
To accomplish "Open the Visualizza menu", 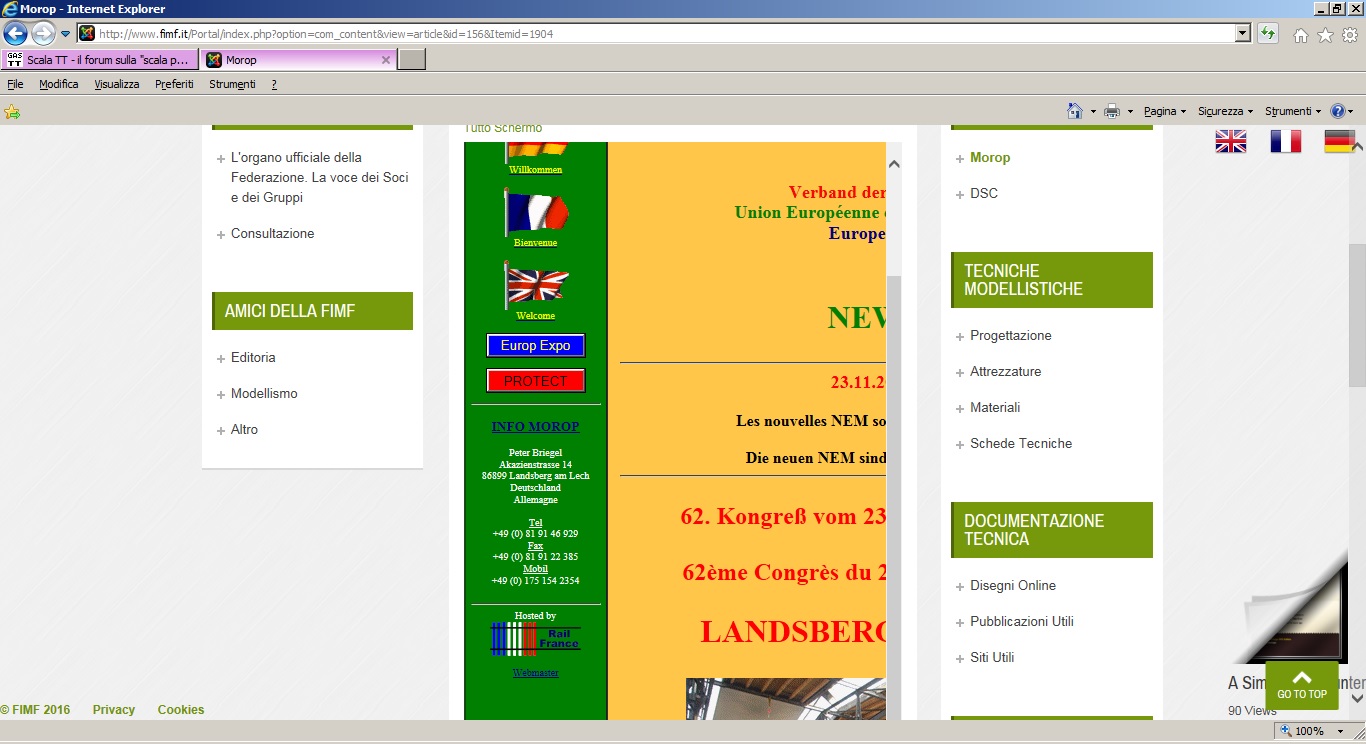I will pos(117,84).
